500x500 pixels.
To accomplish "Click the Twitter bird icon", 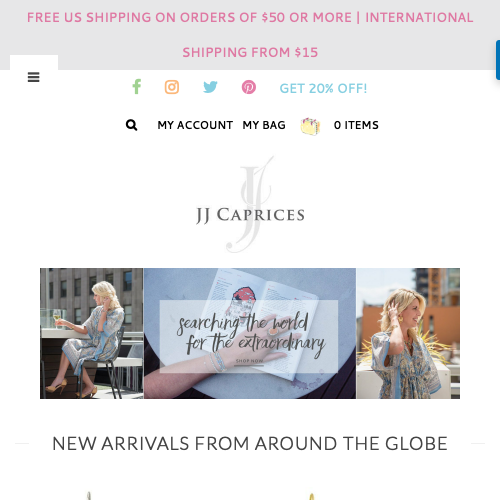I will 210,87.
